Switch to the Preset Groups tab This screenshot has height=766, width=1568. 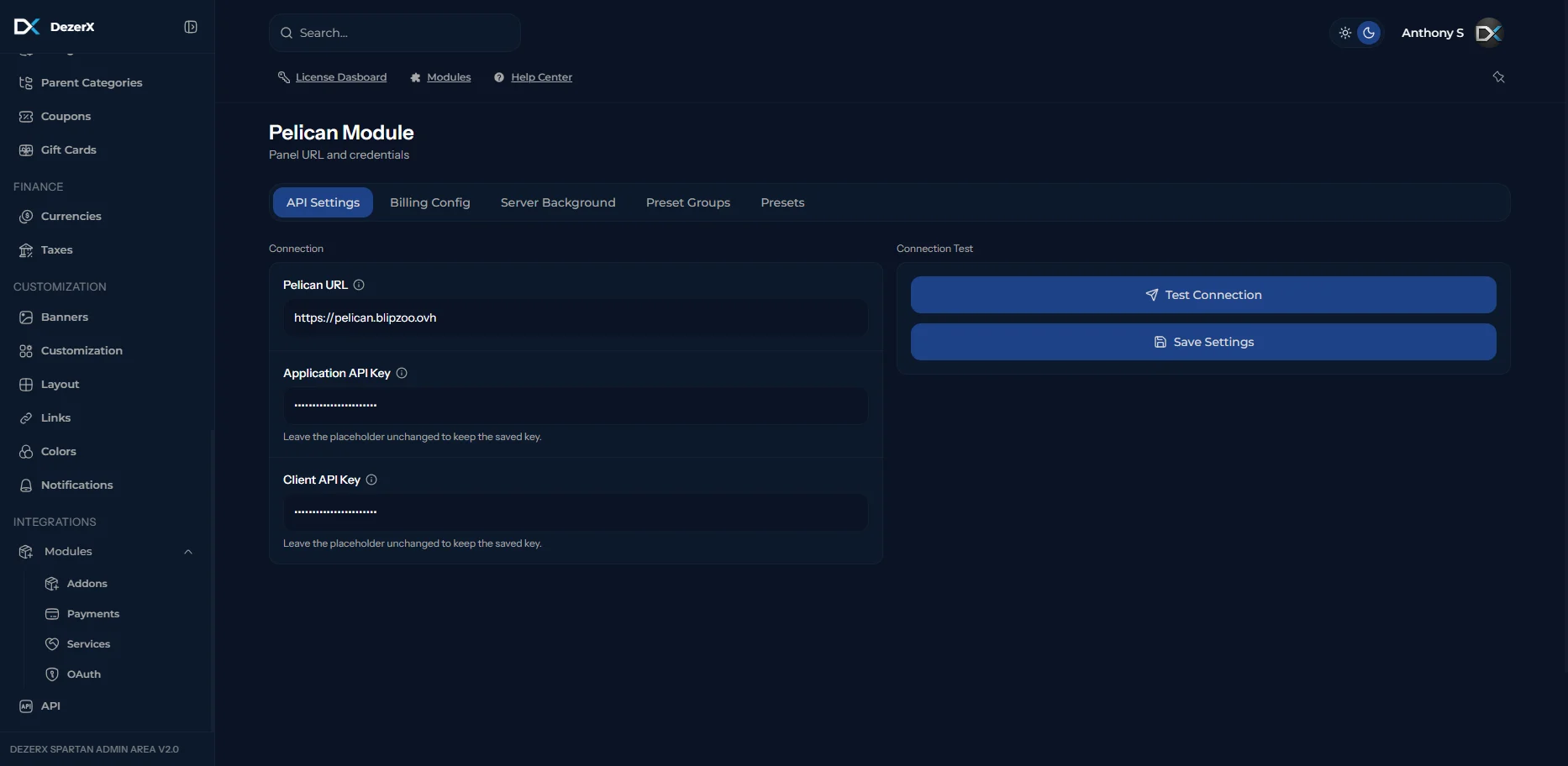tap(688, 202)
